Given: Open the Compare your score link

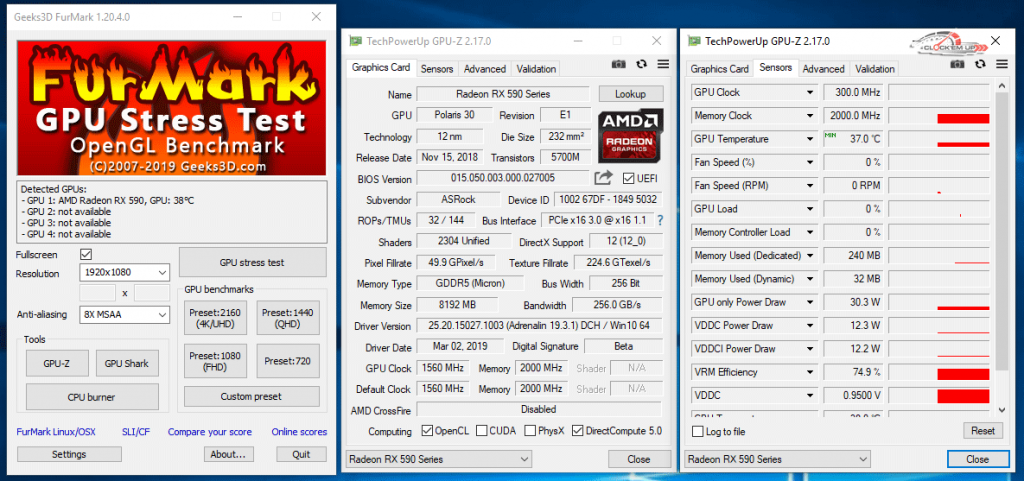Looking at the screenshot, I should (x=210, y=431).
